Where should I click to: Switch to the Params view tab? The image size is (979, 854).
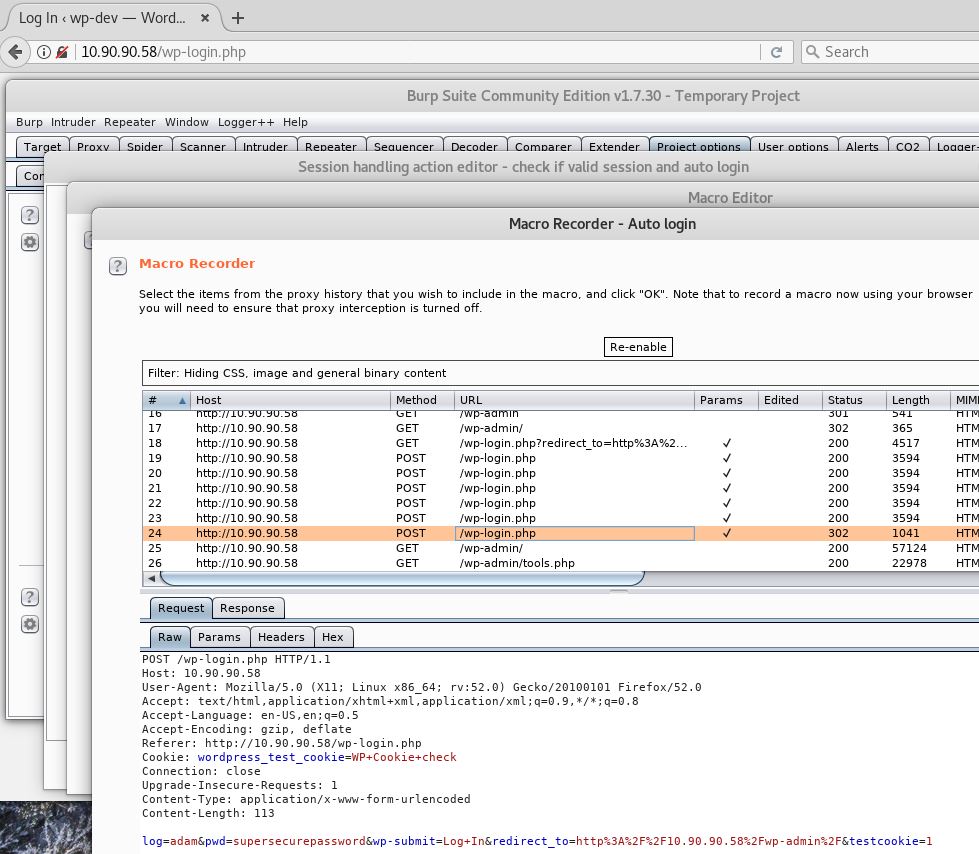(219, 637)
